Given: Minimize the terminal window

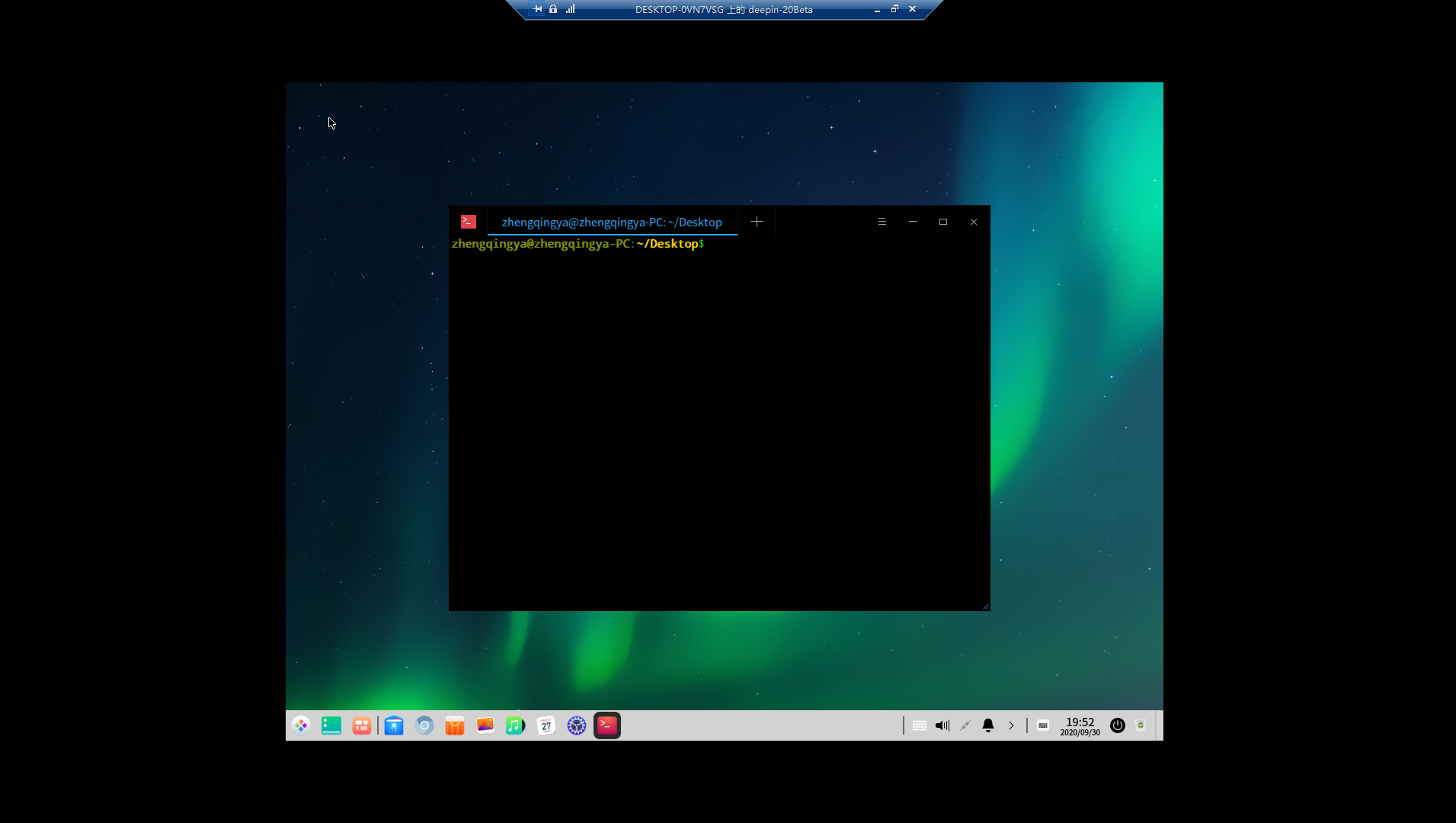Looking at the screenshot, I should (x=913, y=222).
